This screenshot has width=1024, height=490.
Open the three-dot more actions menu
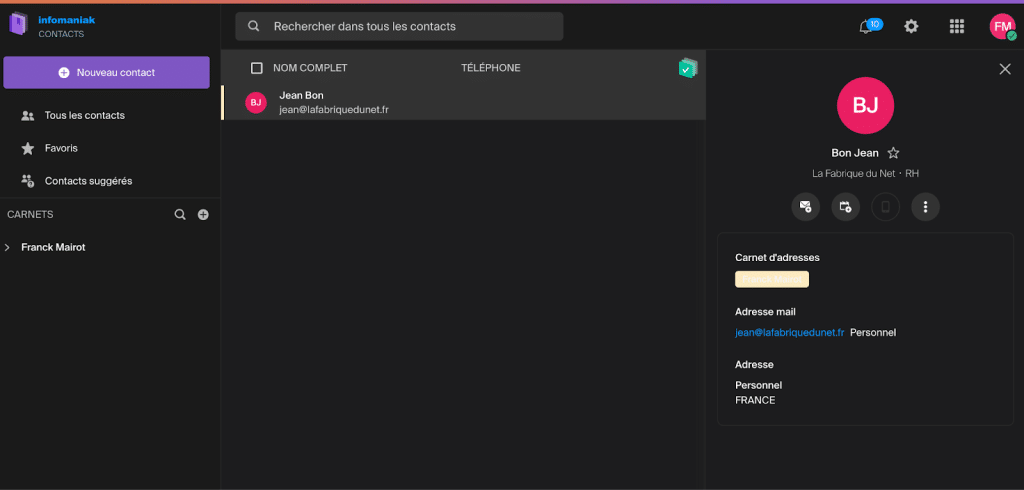coord(925,207)
